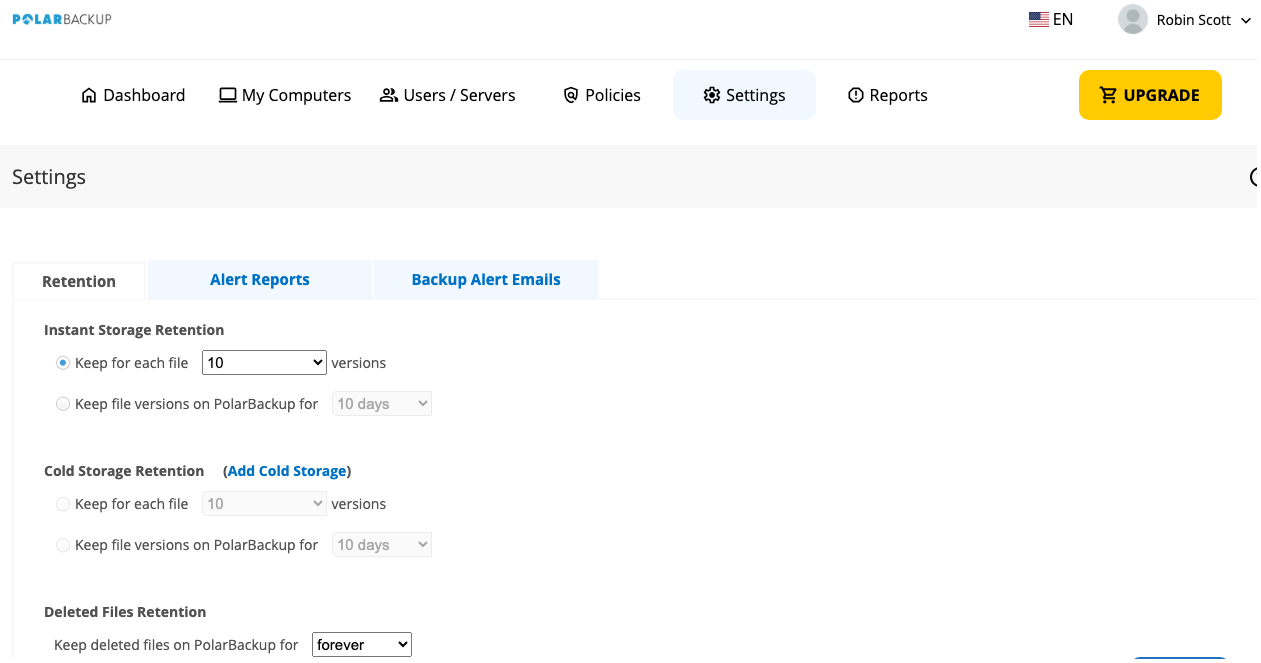Select Cold Storage 'Keep for each file' radio
1261x663 pixels.
(63, 504)
